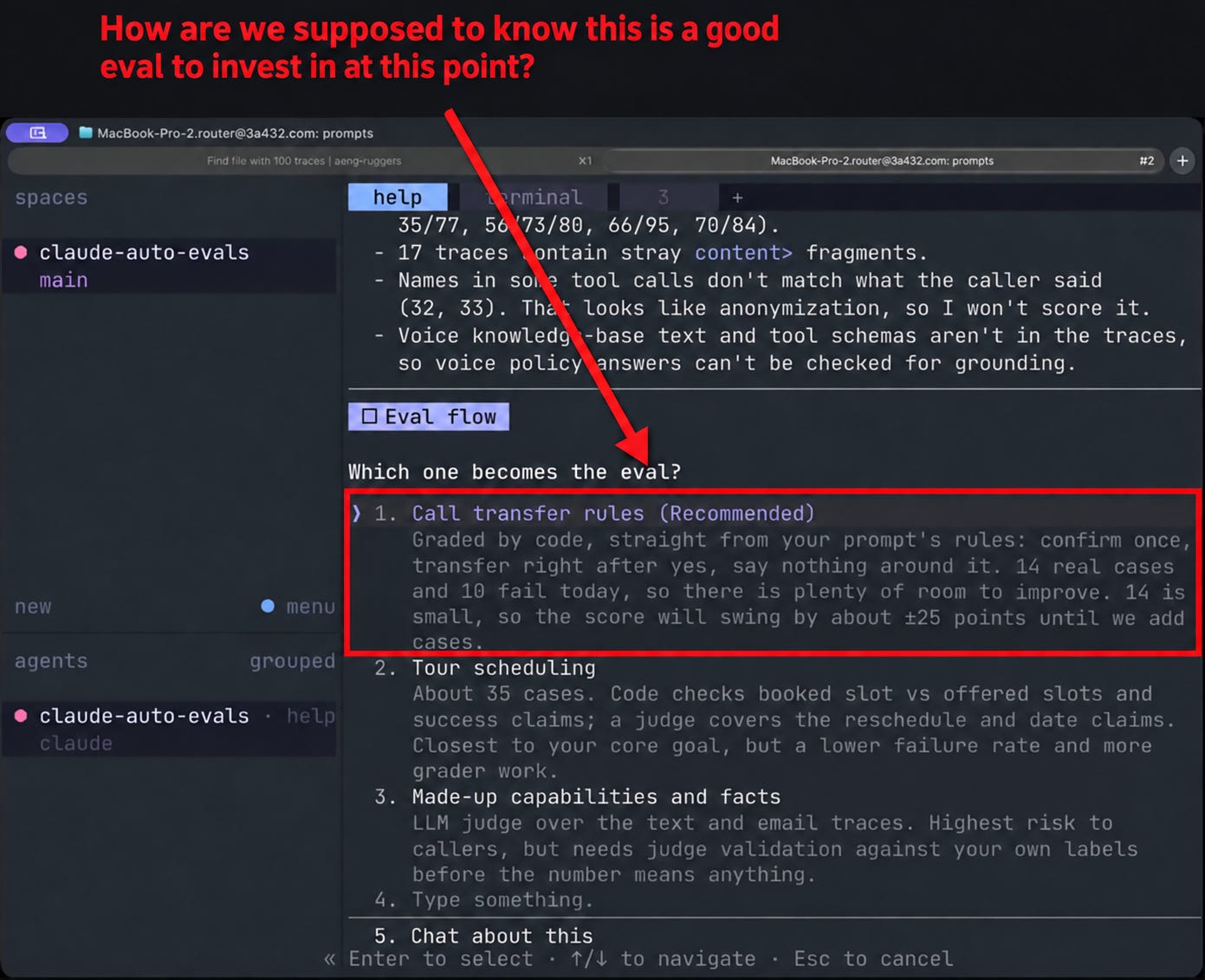Select option 4 'Type something.'

[502, 900]
